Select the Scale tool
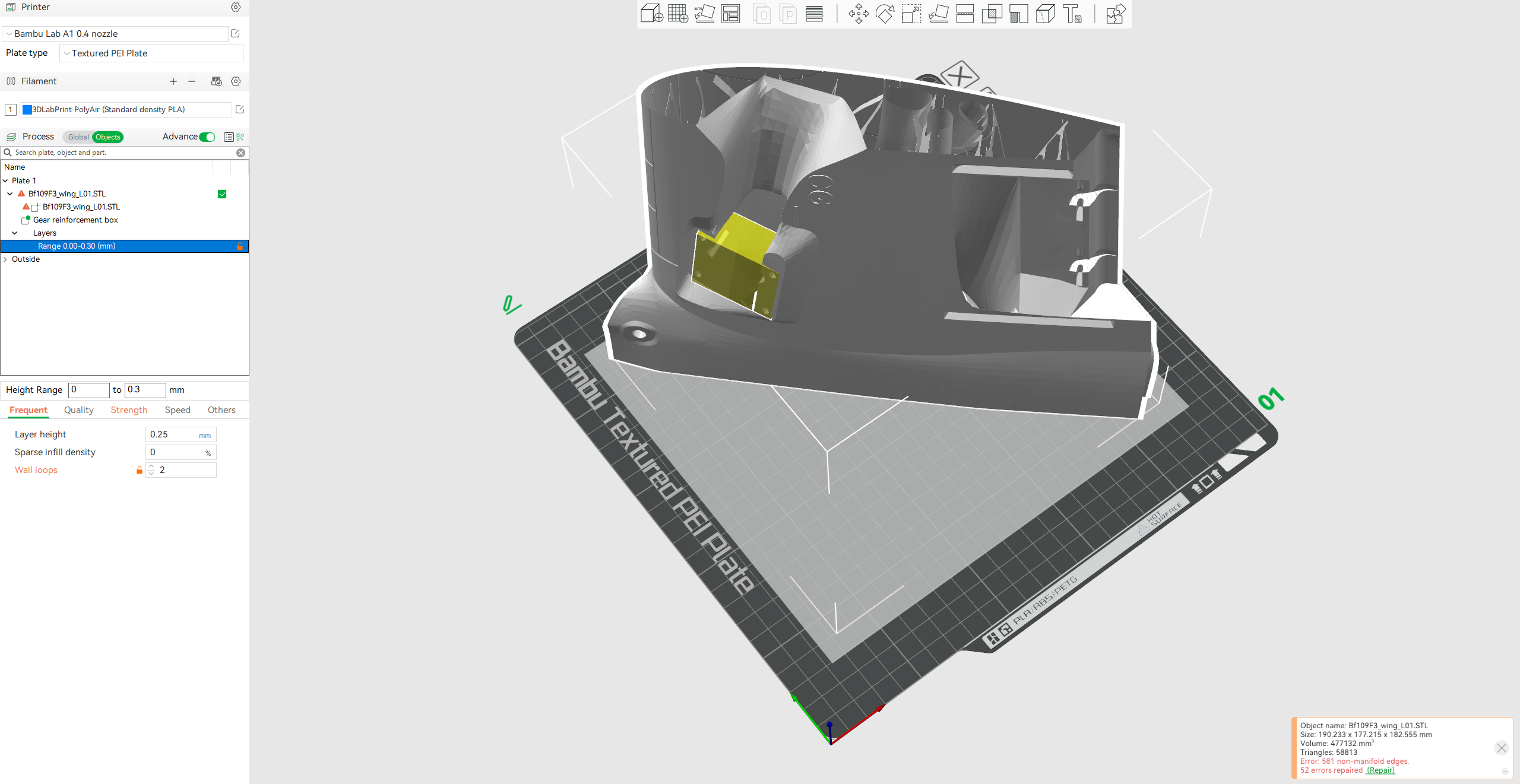 pos(911,14)
